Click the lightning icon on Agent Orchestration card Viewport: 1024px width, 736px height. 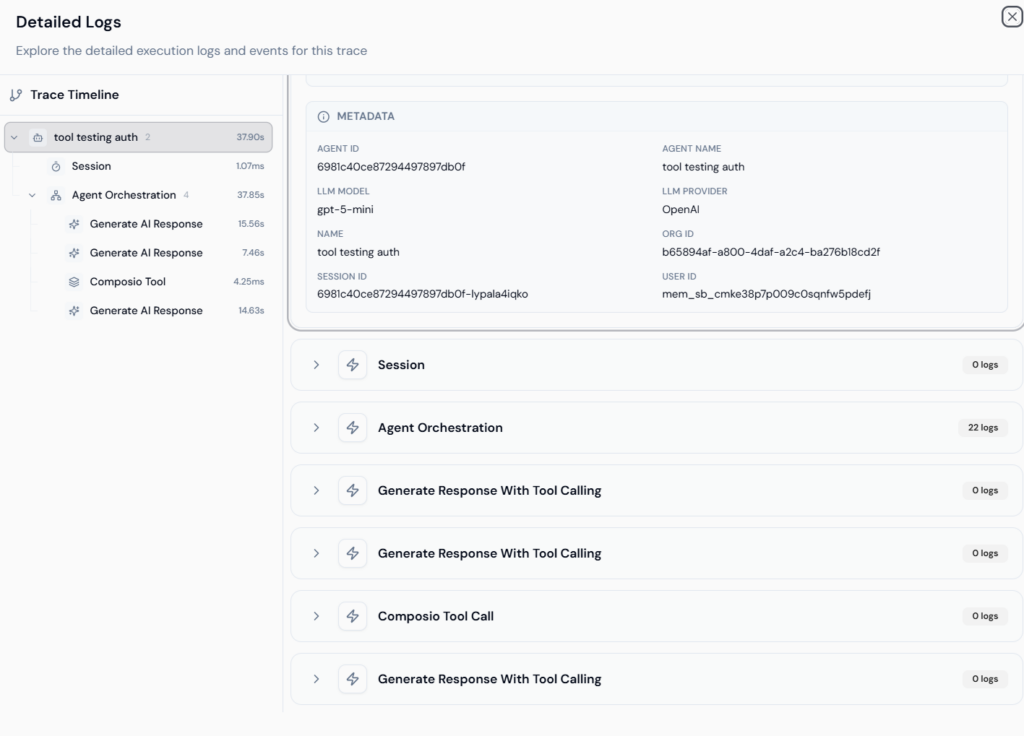(x=352, y=428)
